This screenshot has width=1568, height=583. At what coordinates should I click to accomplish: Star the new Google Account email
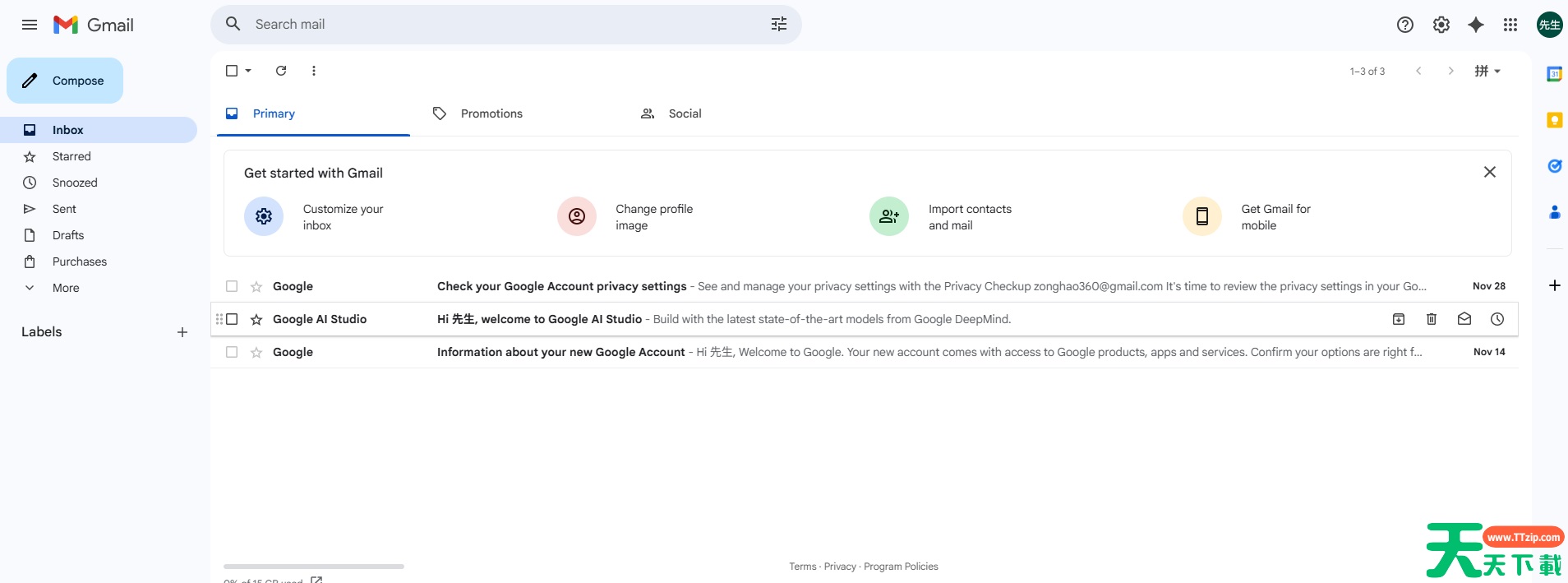[256, 352]
